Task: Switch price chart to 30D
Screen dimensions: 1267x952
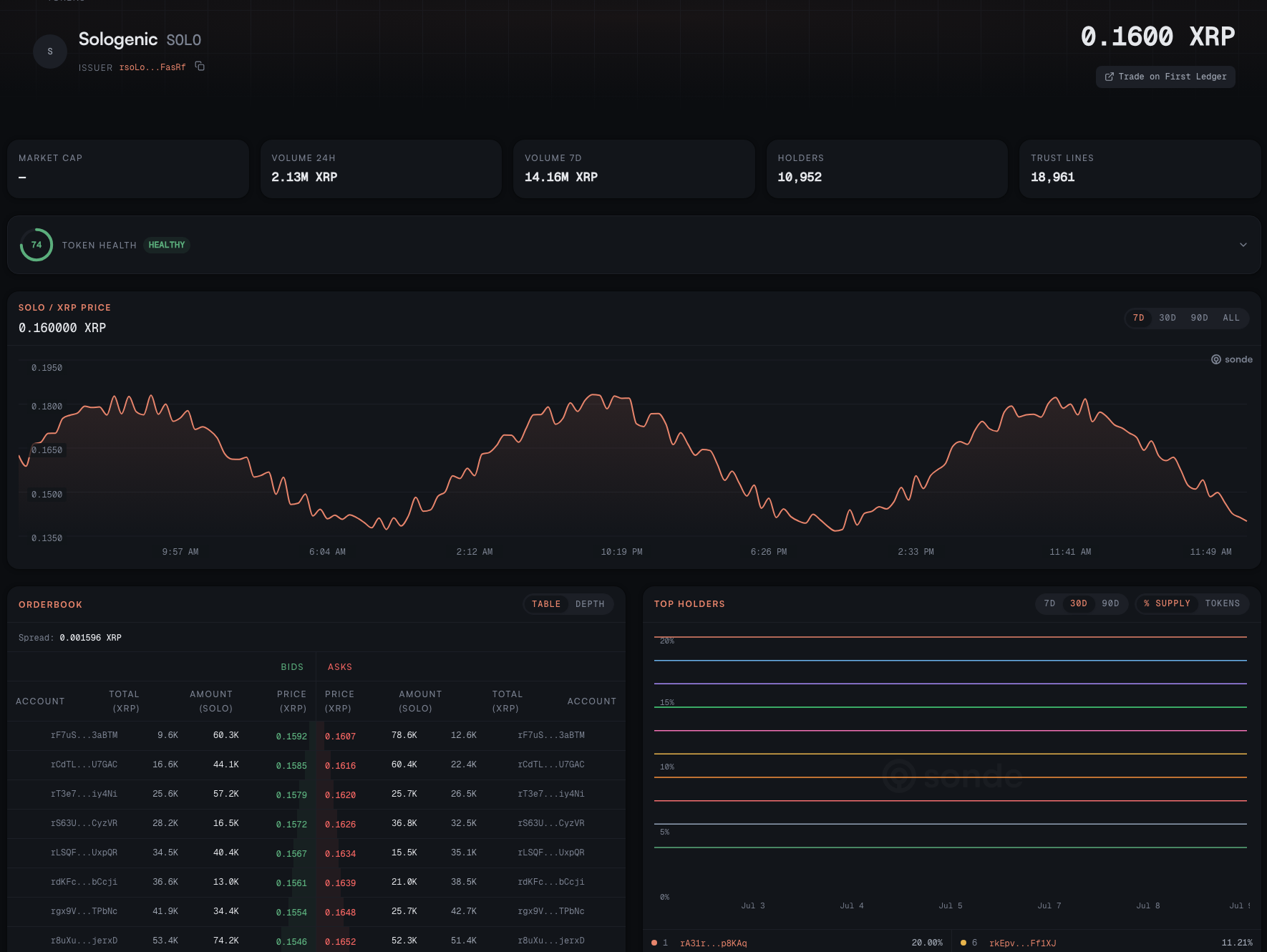Action: point(1168,318)
